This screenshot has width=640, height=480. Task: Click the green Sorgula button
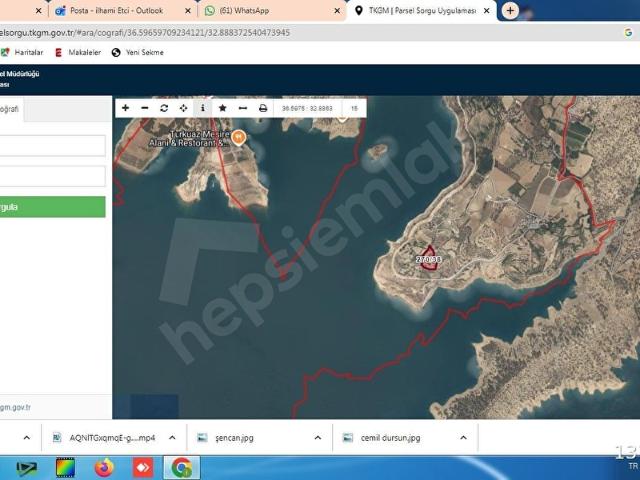[x=53, y=207]
